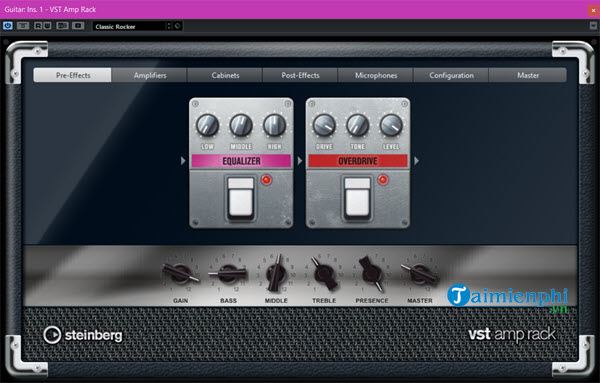The height and width of the screenshot is (383, 600).
Task: Open the Cabinets tab
Action: tap(225, 75)
